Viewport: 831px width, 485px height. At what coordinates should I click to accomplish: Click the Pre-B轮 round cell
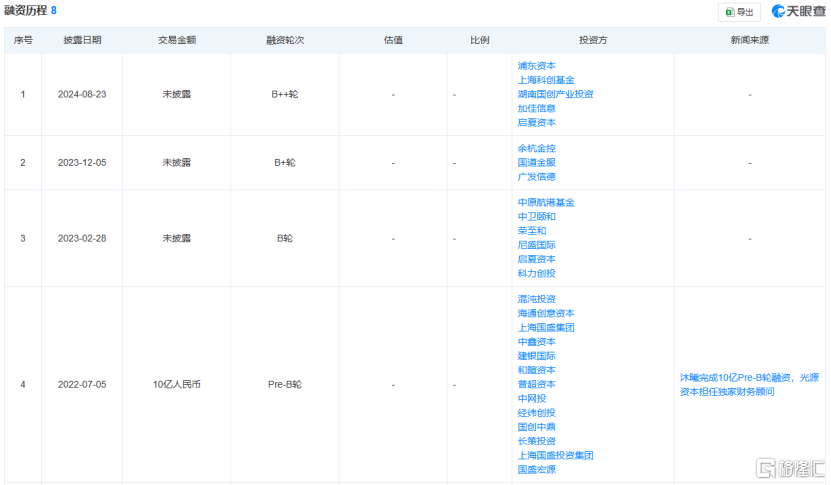pyautogui.click(x=285, y=385)
